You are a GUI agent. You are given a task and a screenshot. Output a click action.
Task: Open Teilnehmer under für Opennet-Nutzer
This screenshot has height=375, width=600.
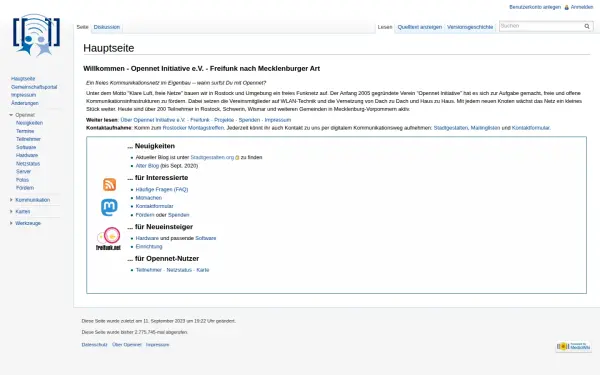point(149,270)
